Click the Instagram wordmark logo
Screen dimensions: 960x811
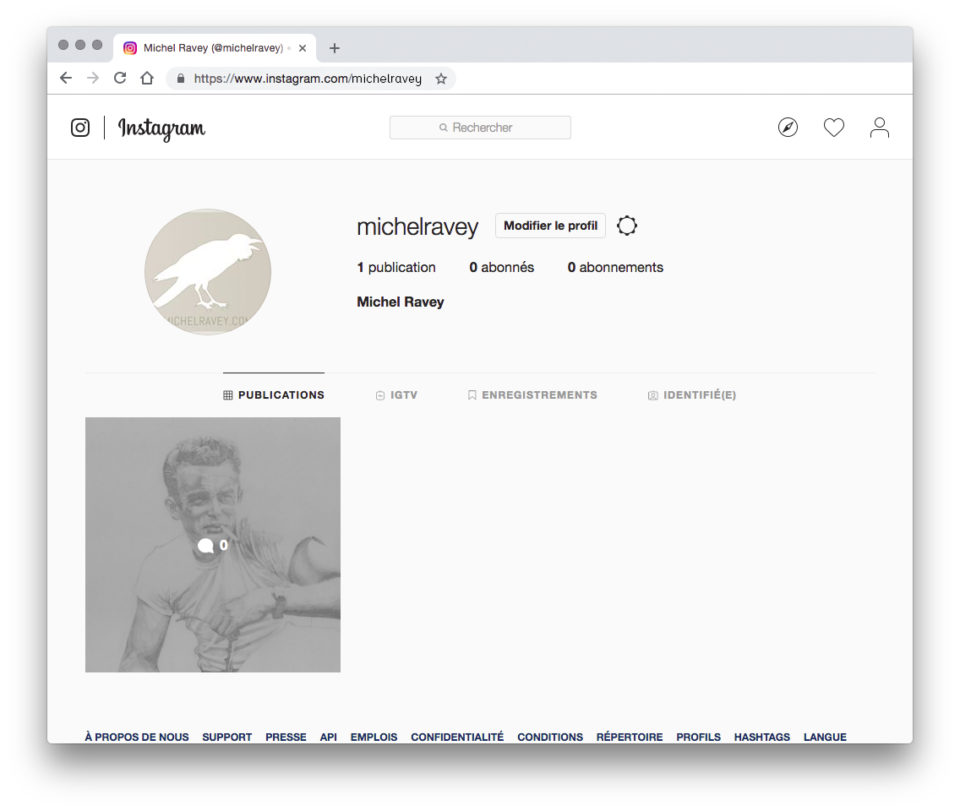pos(162,129)
